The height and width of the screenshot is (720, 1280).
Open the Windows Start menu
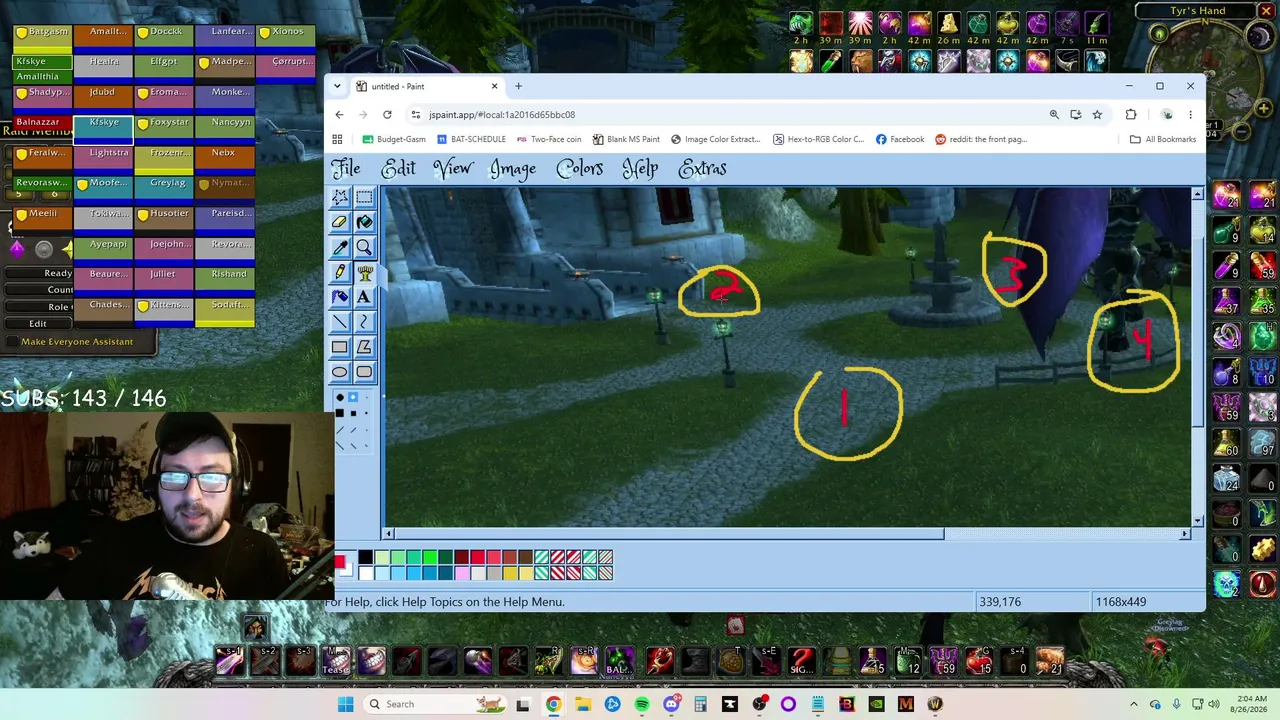[345, 704]
